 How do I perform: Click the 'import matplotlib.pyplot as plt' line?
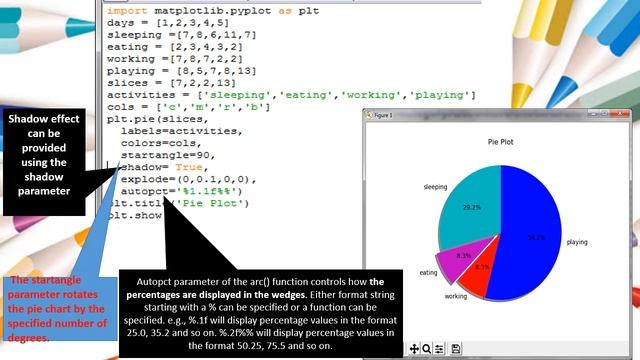[x=213, y=11]
